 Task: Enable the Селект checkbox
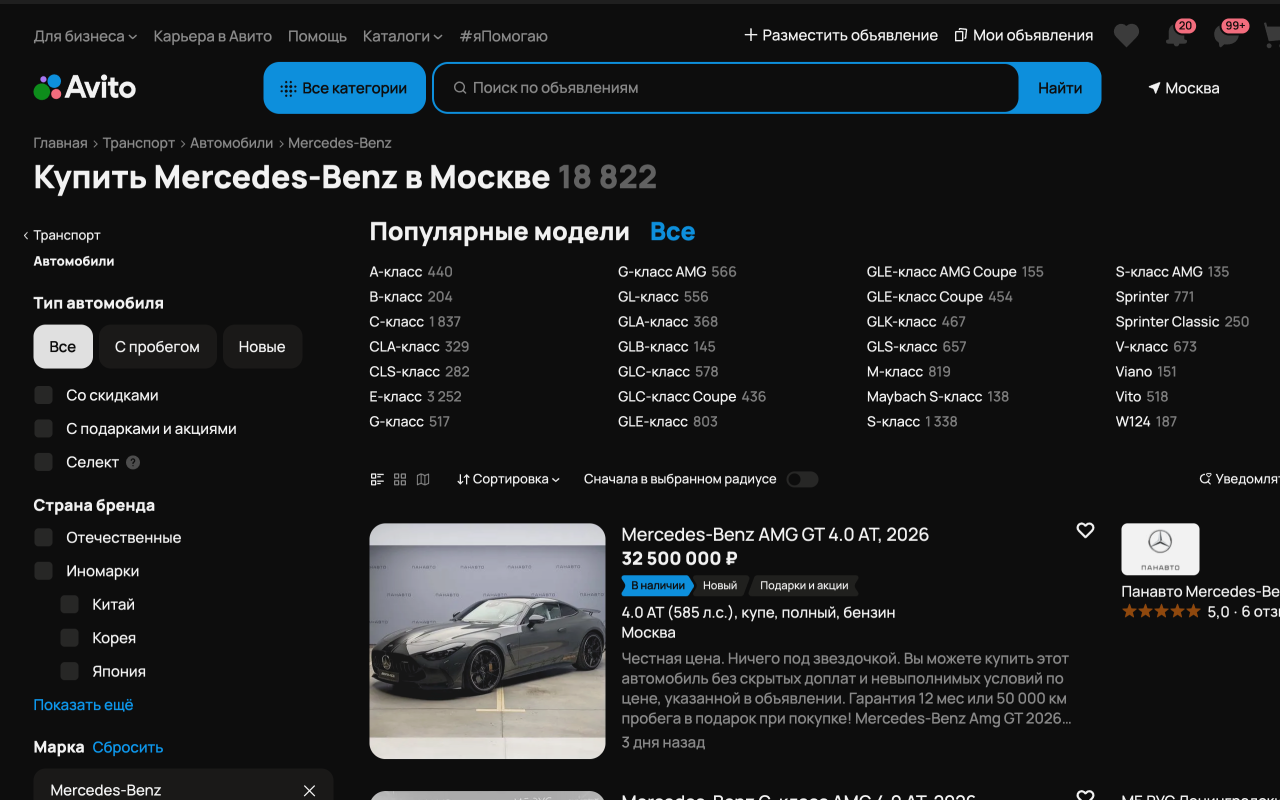[x=43, y=462]
